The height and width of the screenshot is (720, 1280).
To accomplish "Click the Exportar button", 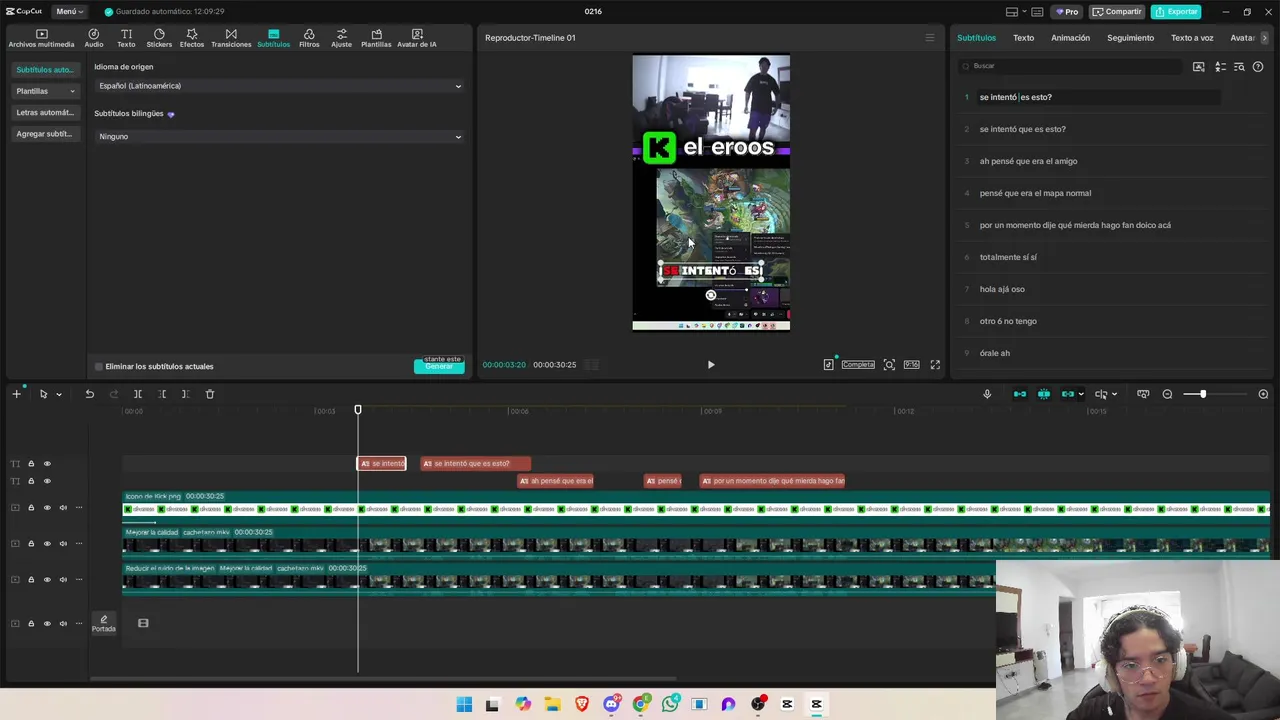I will (1175, 12).
